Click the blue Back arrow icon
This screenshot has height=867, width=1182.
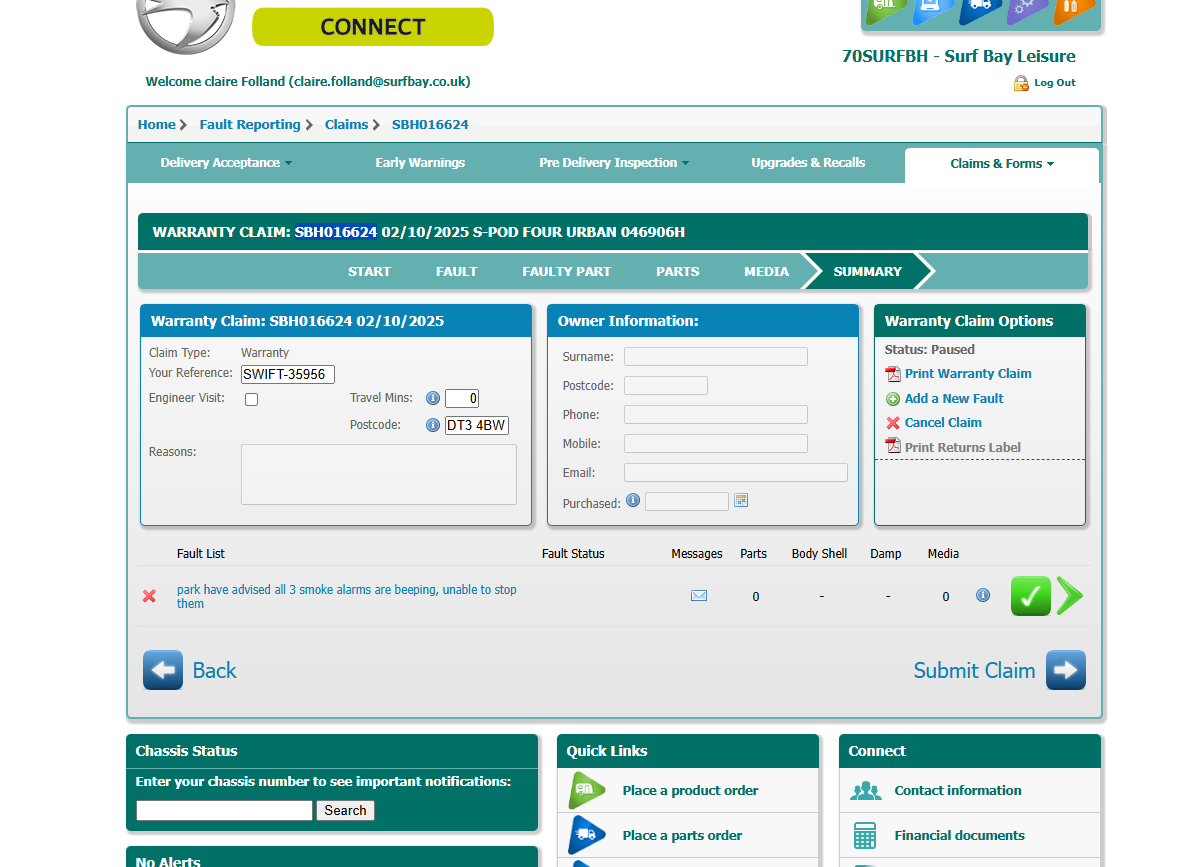pyautogui.click(x=163, y=670)
